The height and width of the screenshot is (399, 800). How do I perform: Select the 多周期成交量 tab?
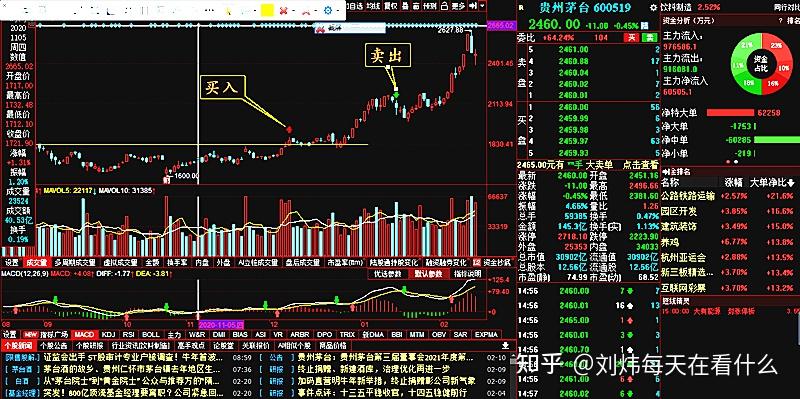point(76,262)
